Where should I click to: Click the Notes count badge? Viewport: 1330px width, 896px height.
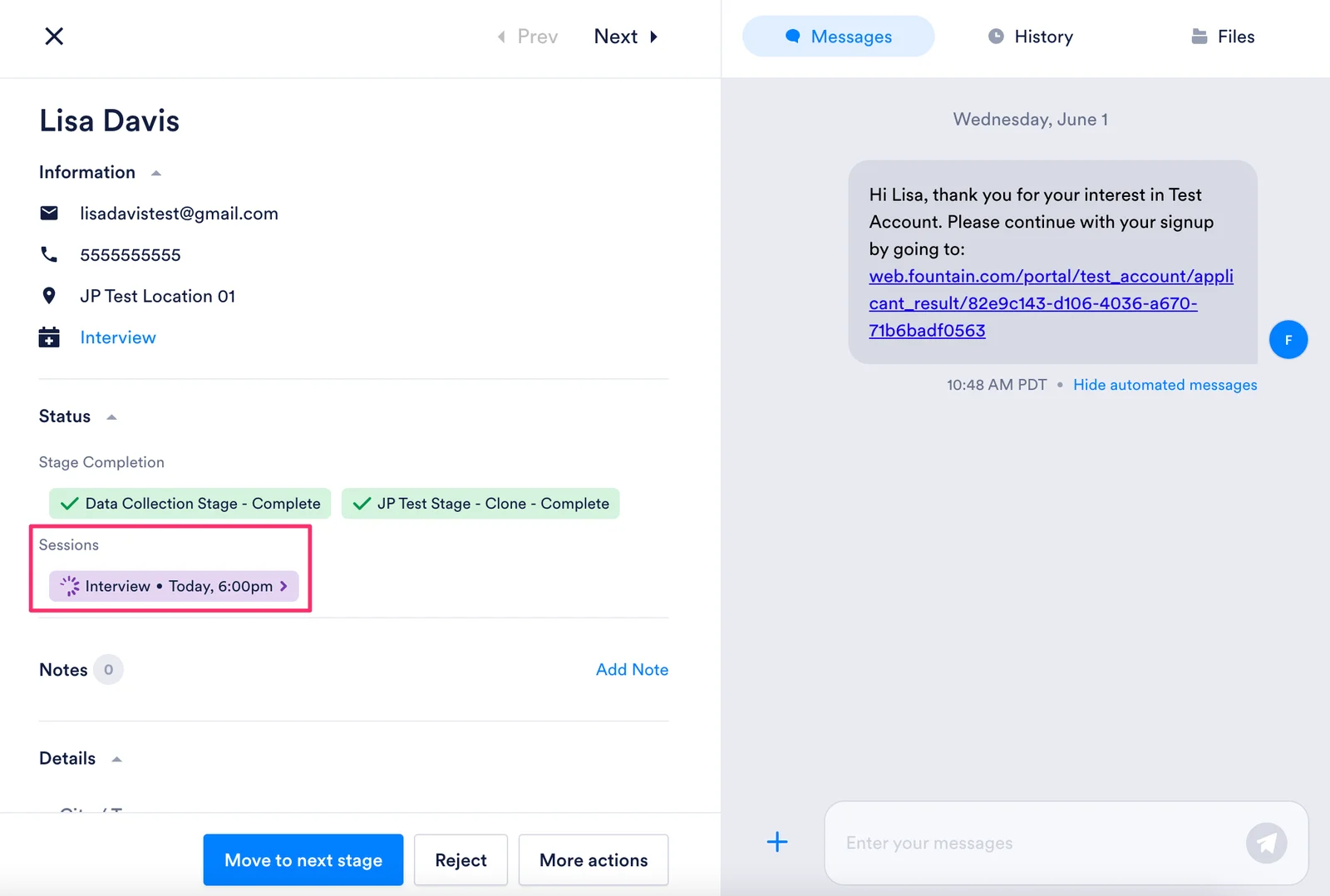108,670
